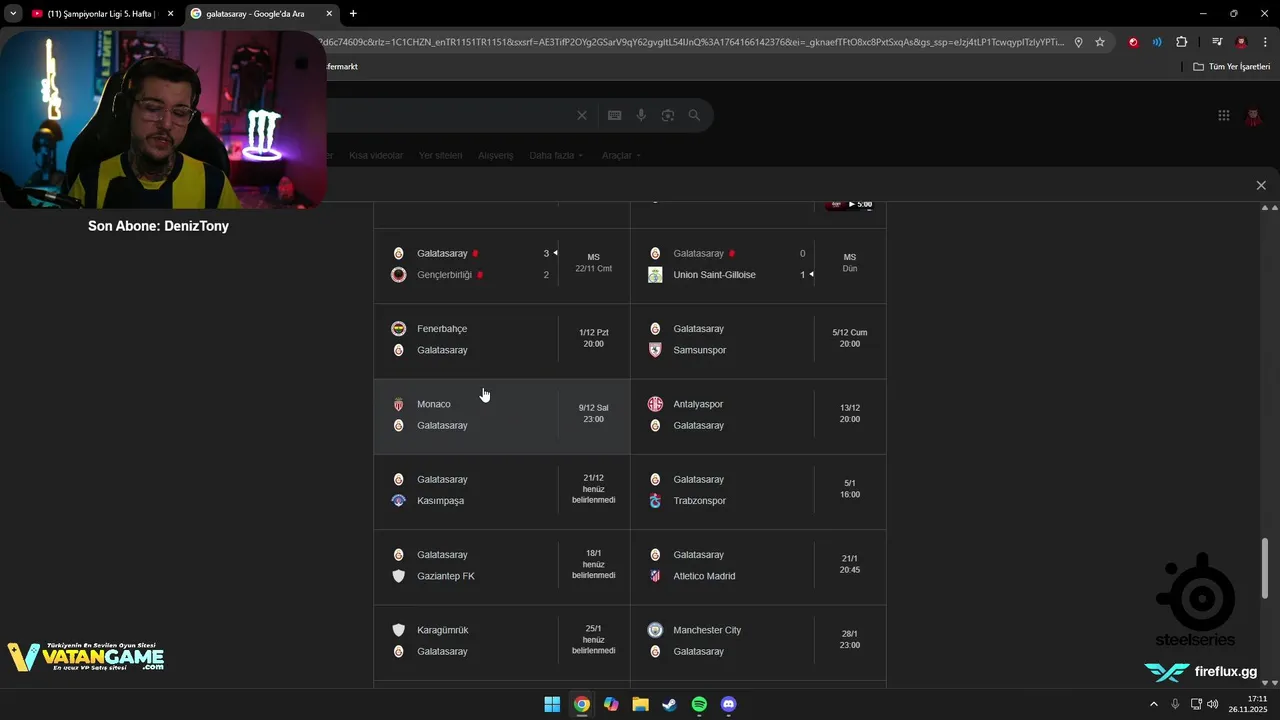Open the Yer siteleri results tab
This screenshot has height=720, width=1280.
pyautogui.click(x=440, y=156)
